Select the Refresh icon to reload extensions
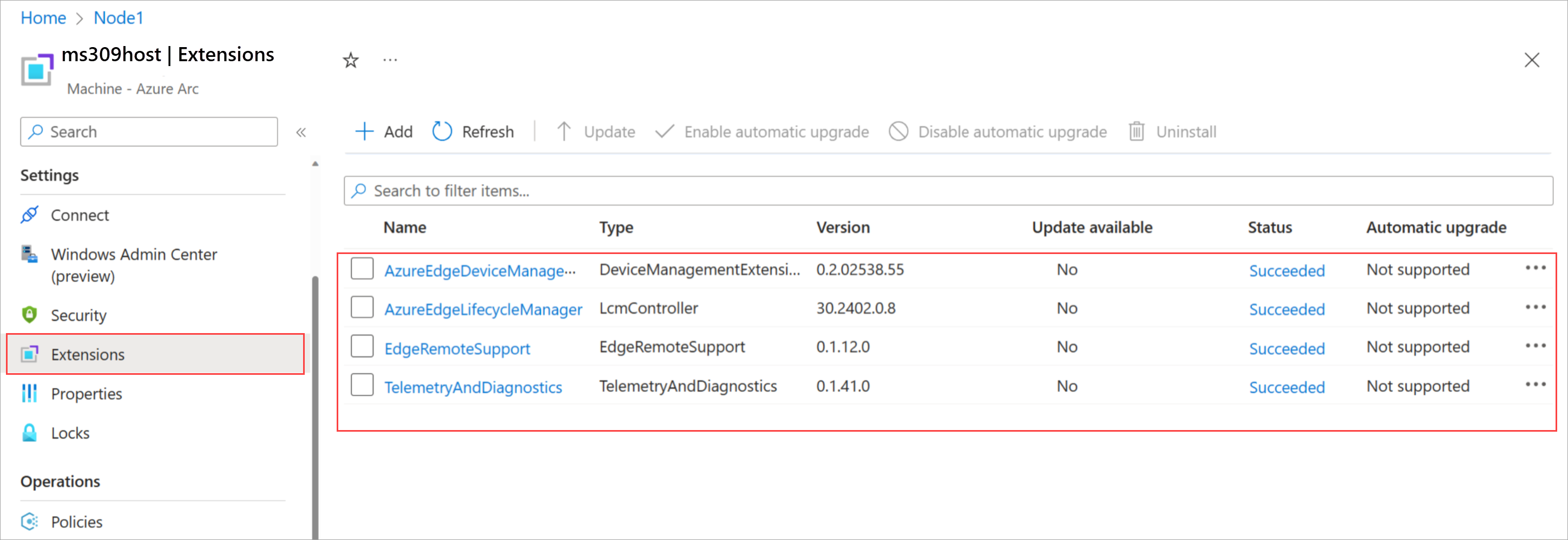The image size is (1568, 540). tap(442, 132)
